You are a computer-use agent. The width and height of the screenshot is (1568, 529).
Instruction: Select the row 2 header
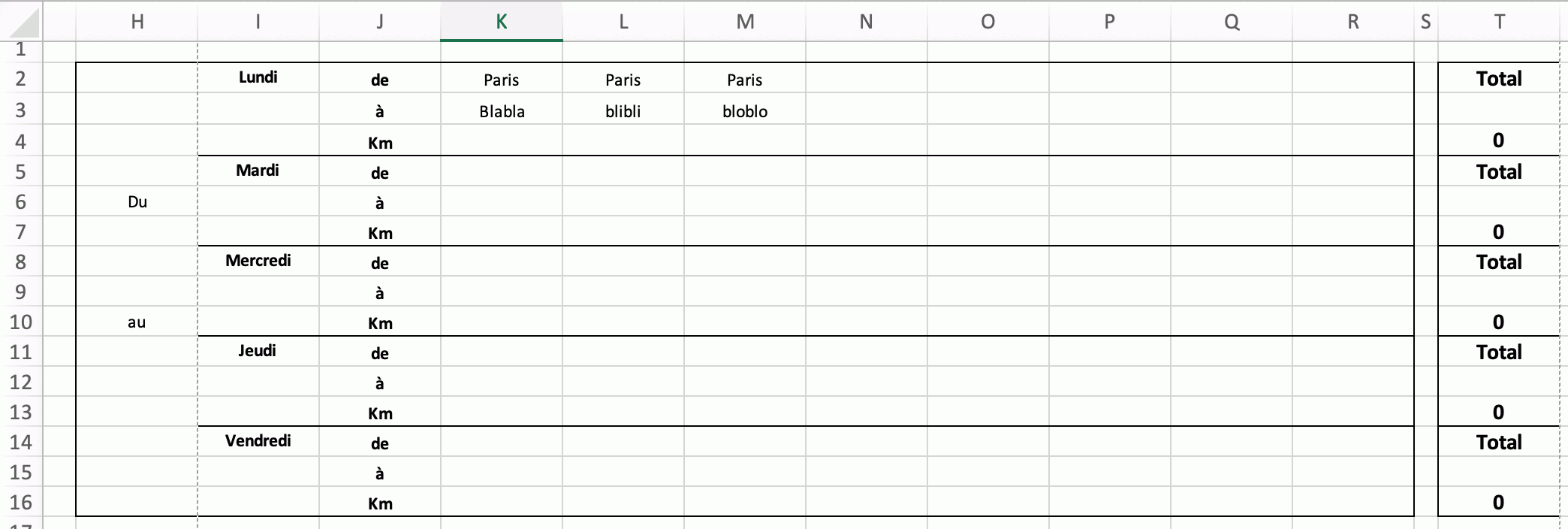[21, 79]
